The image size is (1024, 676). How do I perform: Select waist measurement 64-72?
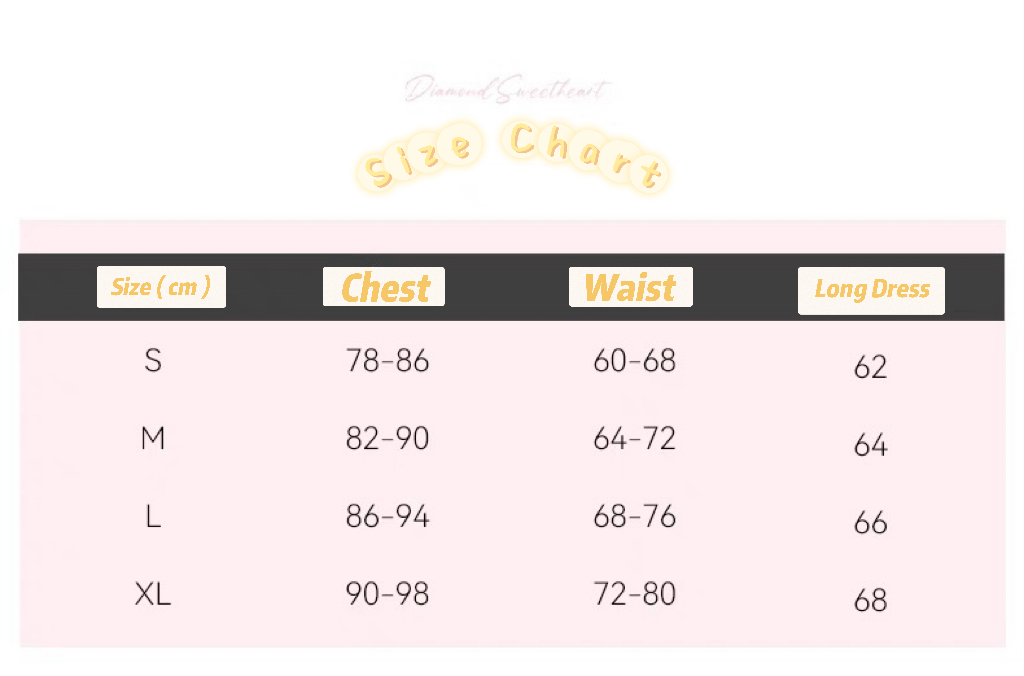tap(634, 438)
